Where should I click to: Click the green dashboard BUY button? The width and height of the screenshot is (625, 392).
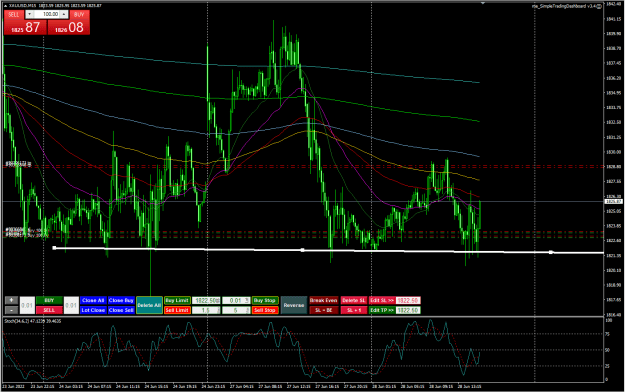tap(49, 300)
